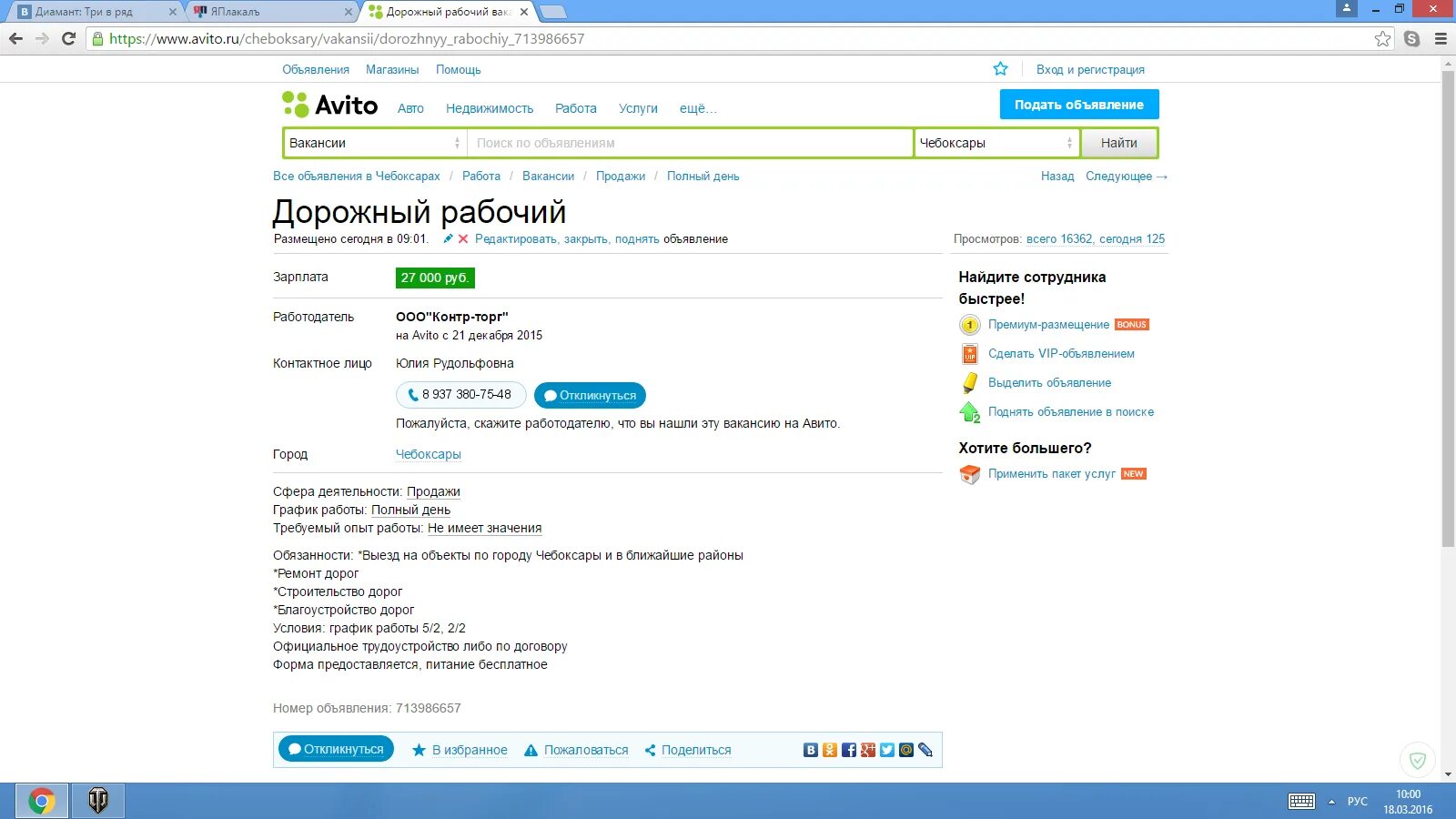
Task: Show hidden tray icons arrow
Action: pos(1331,802)
